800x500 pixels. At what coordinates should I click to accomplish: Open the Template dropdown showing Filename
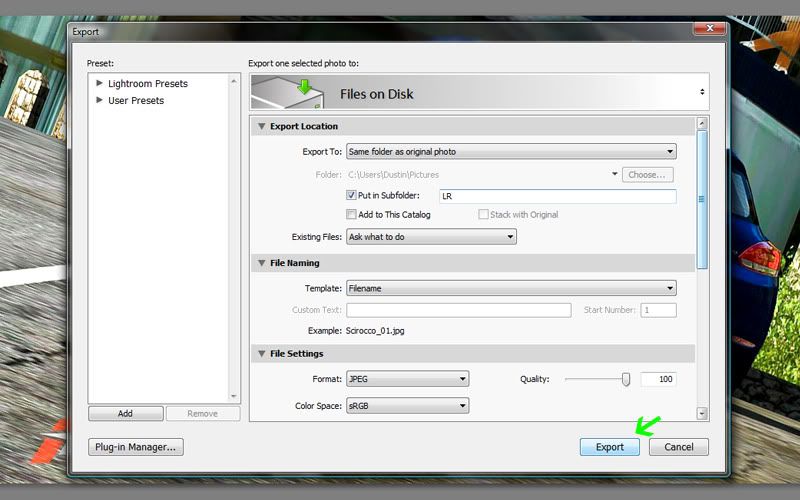[x=511, y=288]
